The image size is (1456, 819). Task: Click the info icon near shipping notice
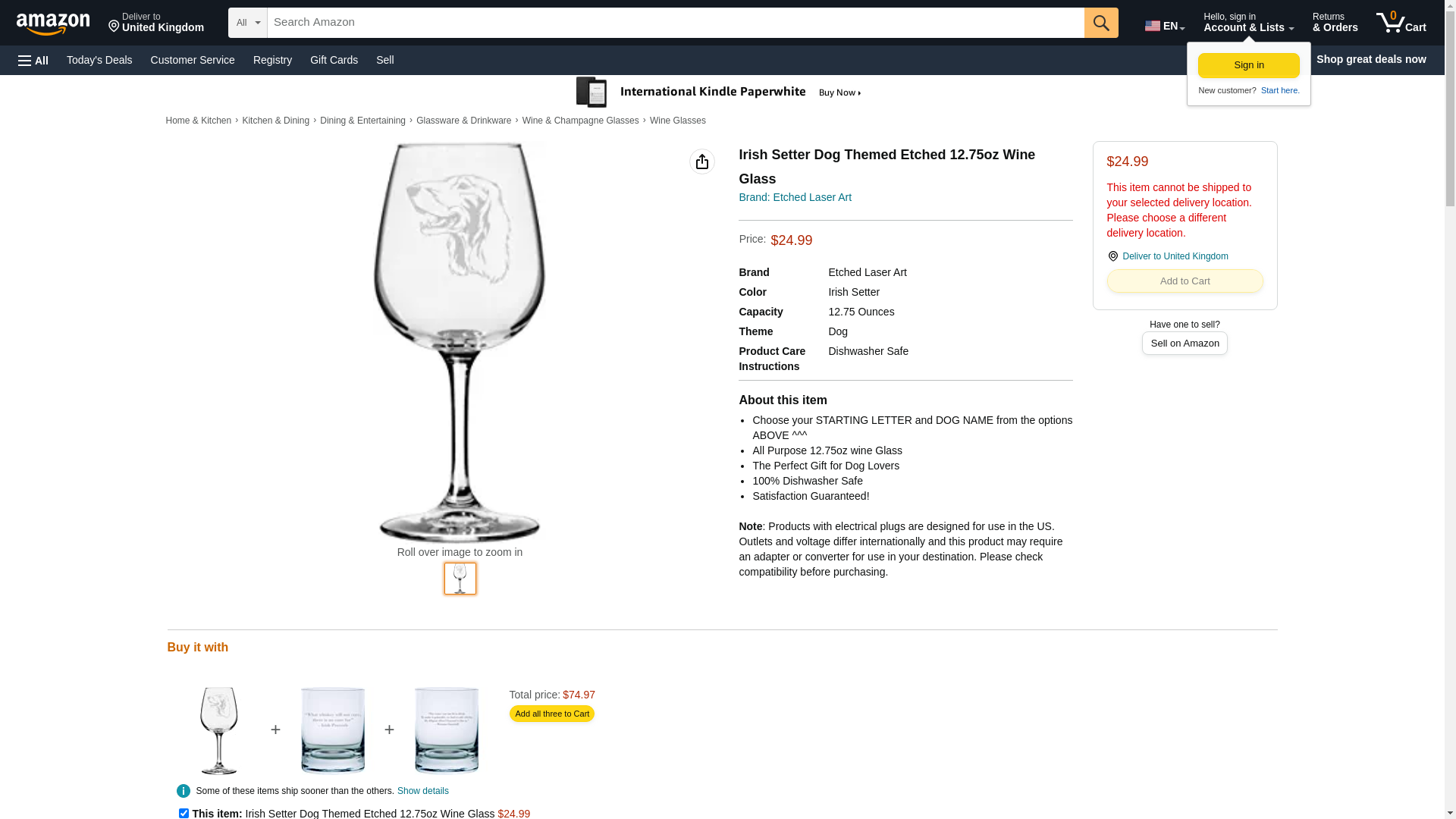coord(184,791)
